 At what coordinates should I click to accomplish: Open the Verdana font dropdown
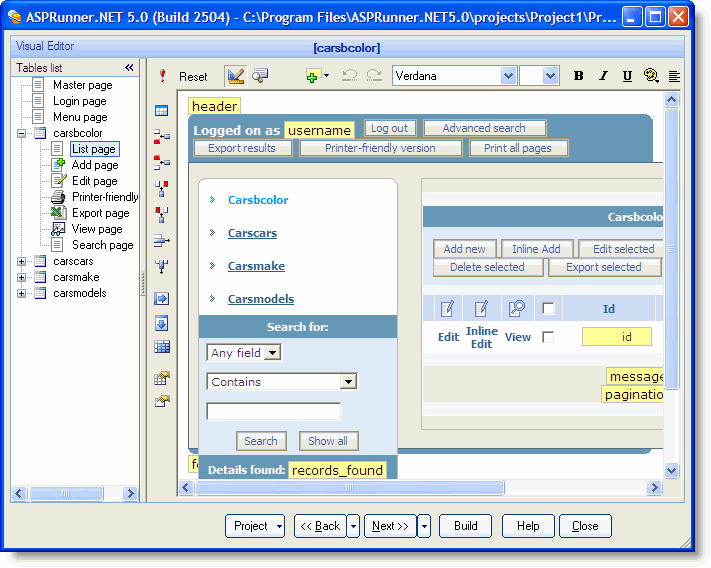508,76
